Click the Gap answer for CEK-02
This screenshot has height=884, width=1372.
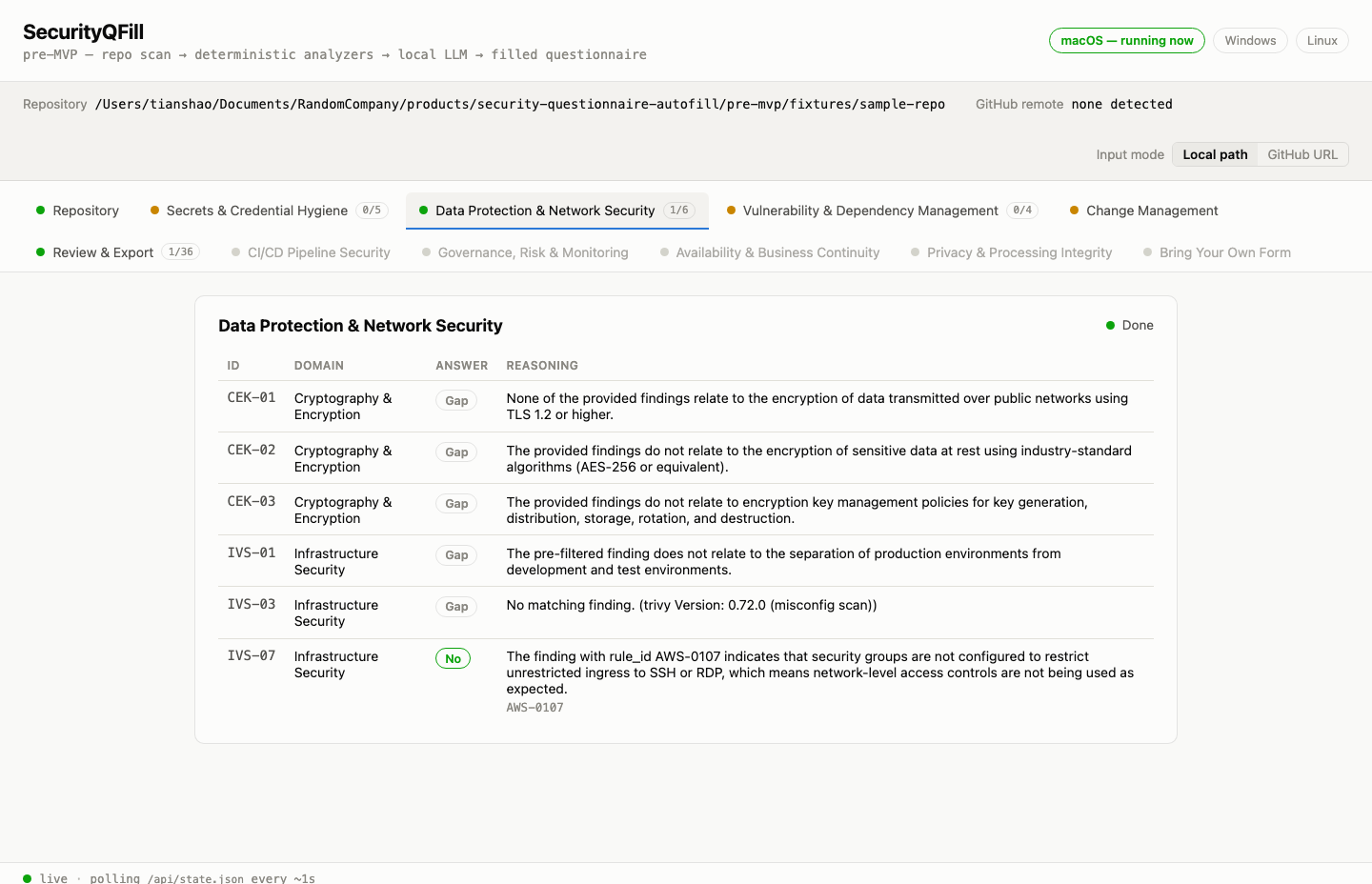(x=456, y=452)
